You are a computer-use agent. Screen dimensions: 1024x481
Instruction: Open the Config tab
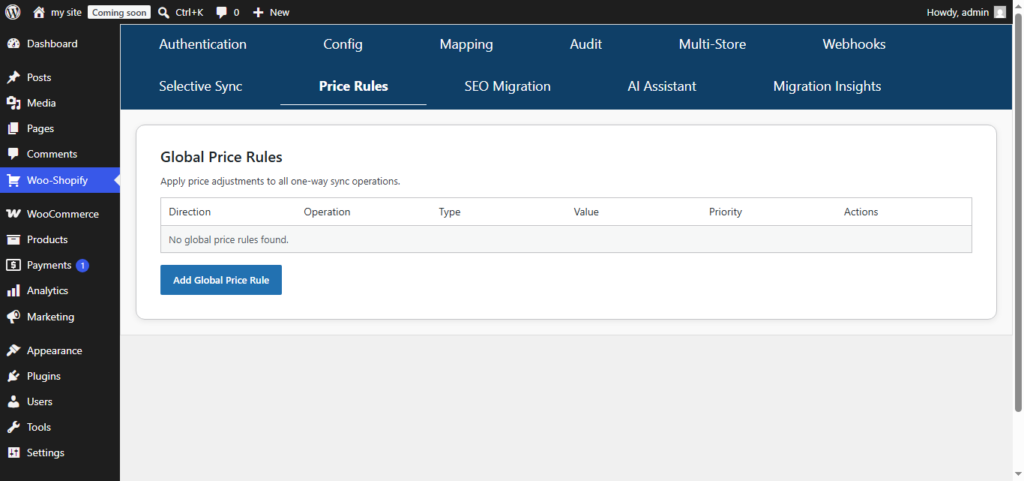(x=343, y=44)
